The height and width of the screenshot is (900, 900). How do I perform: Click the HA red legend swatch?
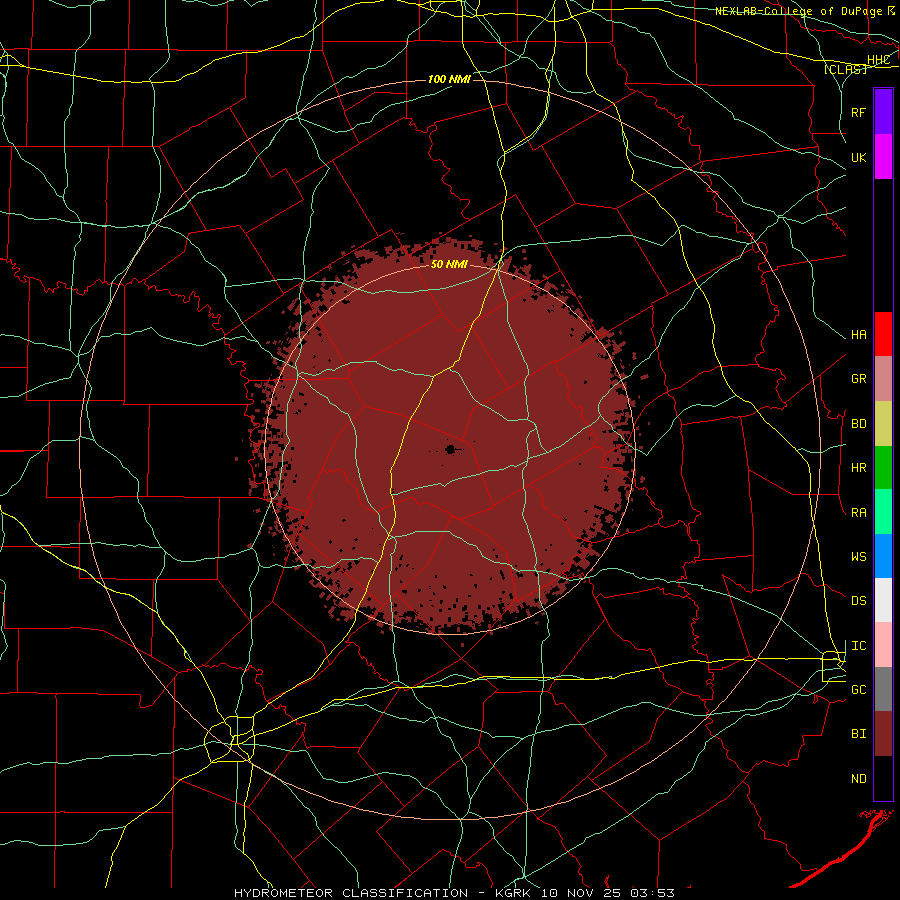pos(883,334)
